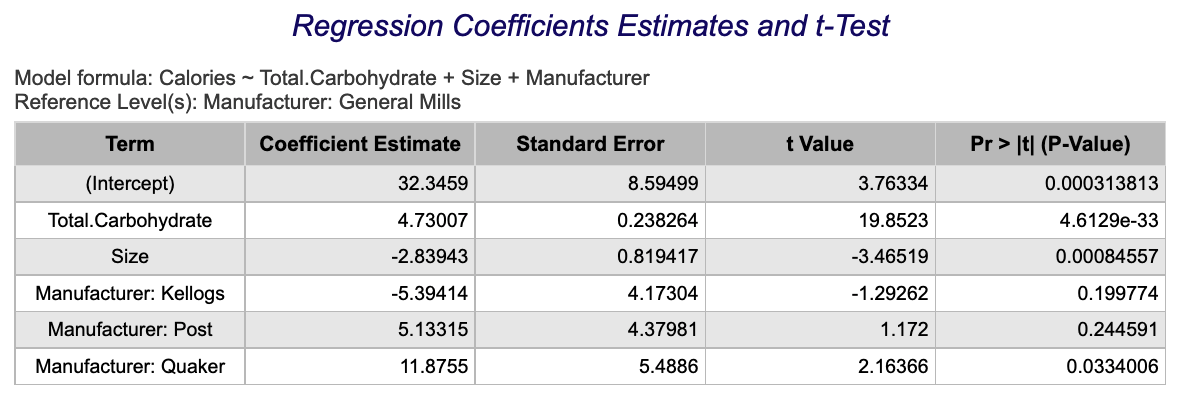Click the Size standard error 0.819417

[x=662, y=257]
